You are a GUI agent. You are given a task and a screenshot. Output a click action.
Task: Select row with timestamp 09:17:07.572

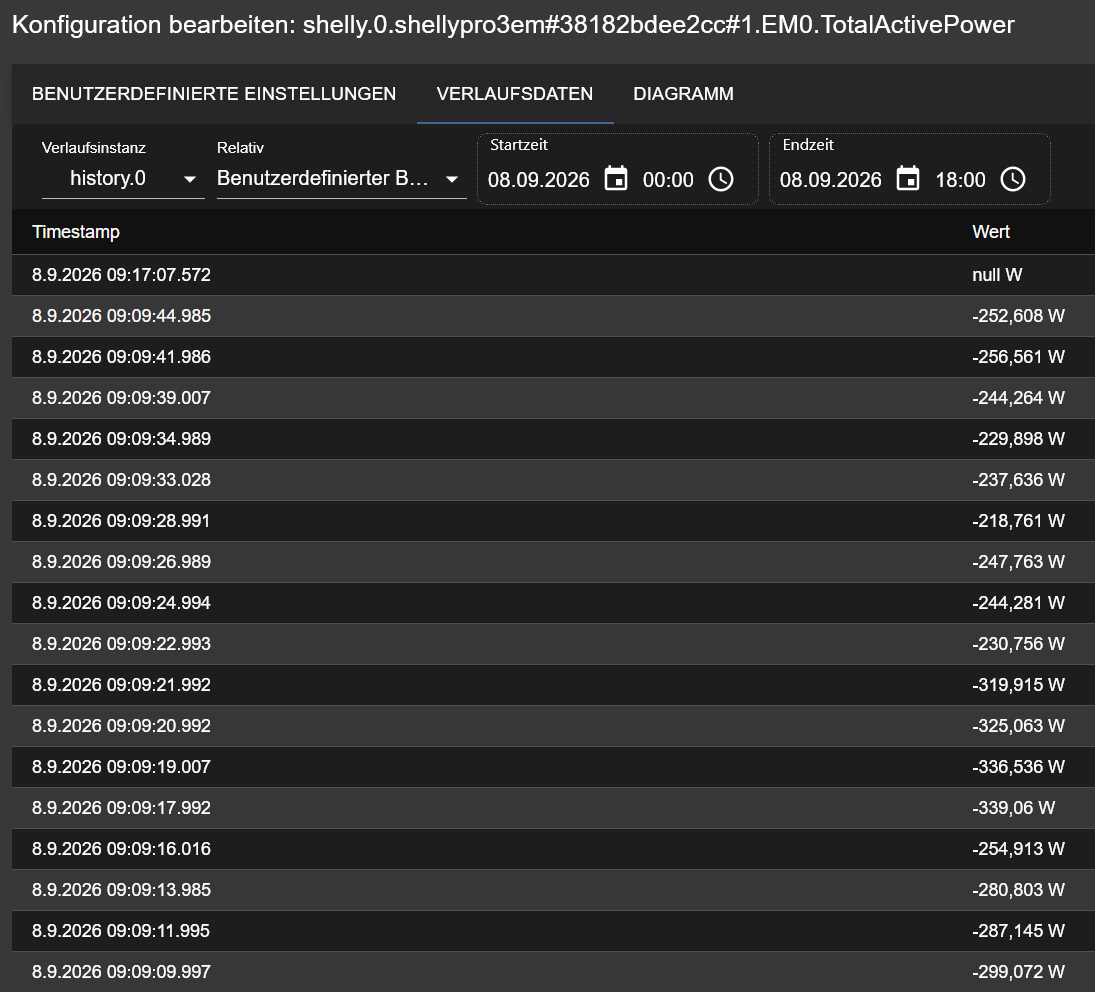[553, 275]
